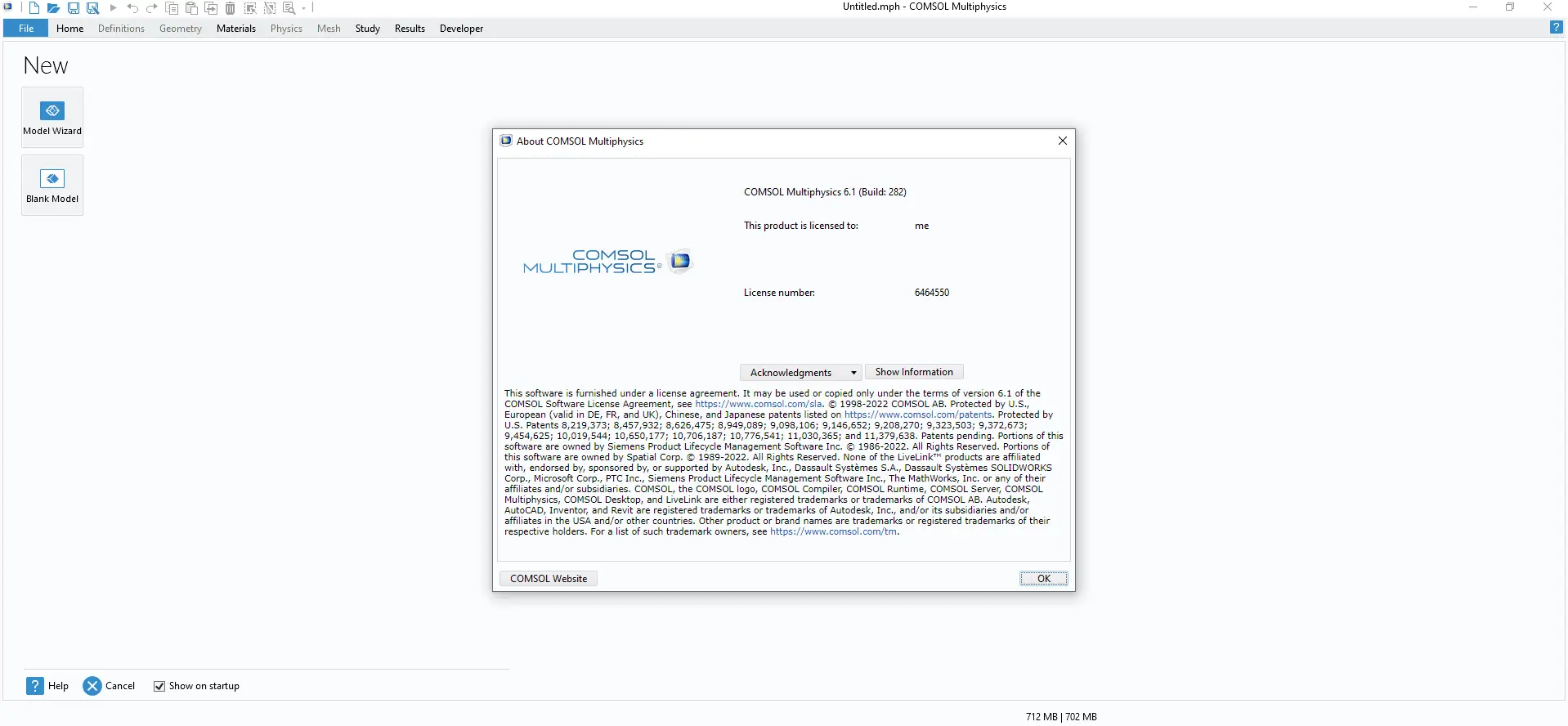Viewport: 1568px width, 726px height.
Task: Undo the last action
Action: click(x=132, y=8)
